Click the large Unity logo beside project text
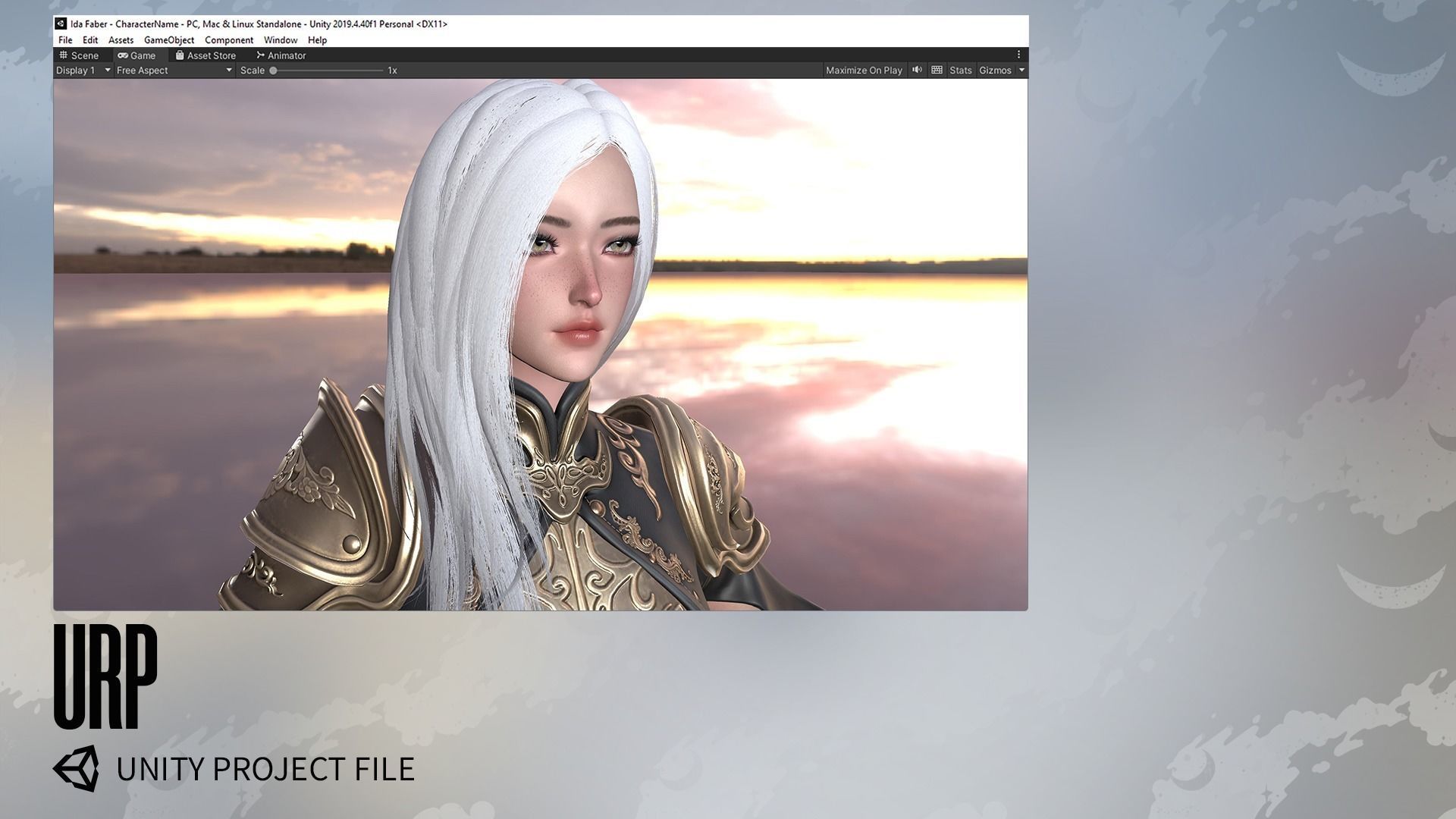 coord(76,768)
